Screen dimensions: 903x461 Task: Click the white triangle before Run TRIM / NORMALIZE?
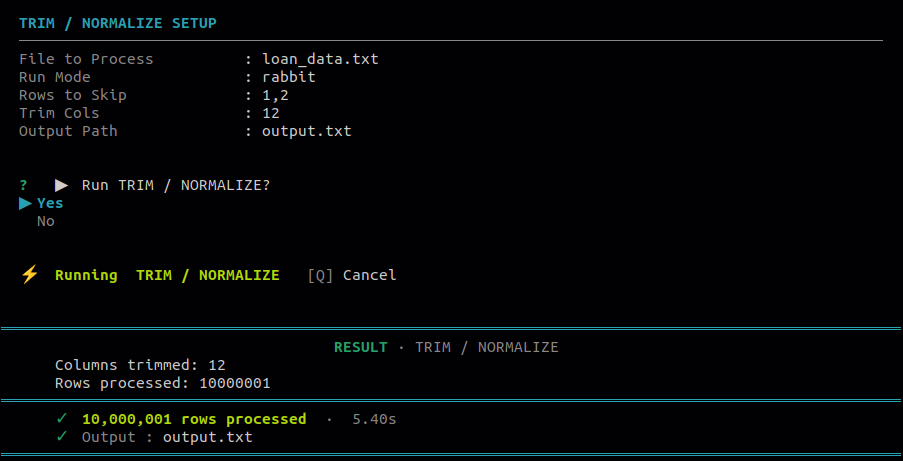[62, 186]
